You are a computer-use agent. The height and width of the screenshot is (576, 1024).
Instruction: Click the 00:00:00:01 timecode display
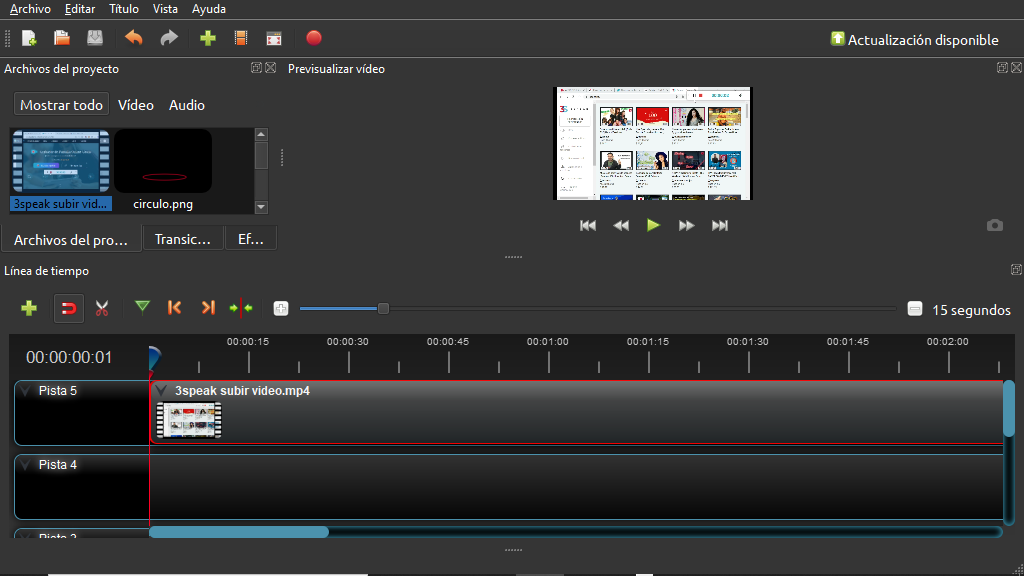coord(69,357)
